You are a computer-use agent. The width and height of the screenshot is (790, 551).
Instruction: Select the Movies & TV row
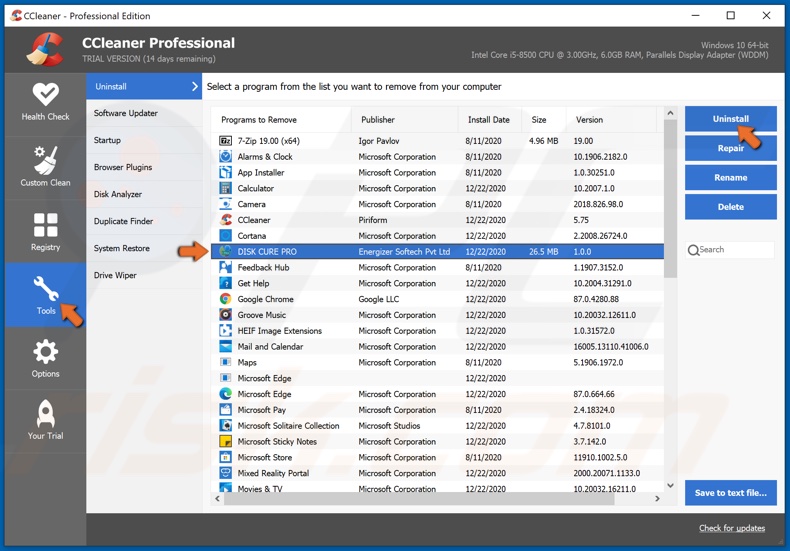[x=437, y=488]
